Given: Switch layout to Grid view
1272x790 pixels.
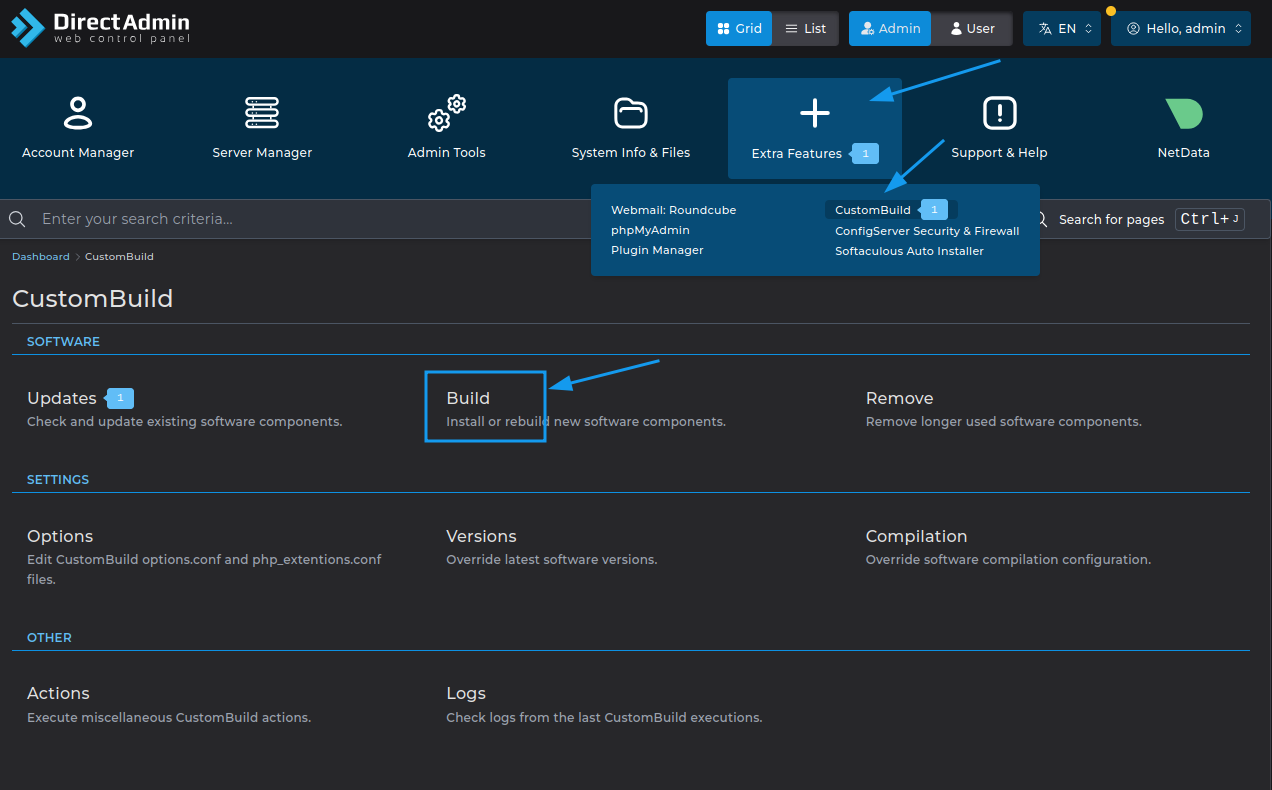Looking at the screenshot, I should 740,29.
